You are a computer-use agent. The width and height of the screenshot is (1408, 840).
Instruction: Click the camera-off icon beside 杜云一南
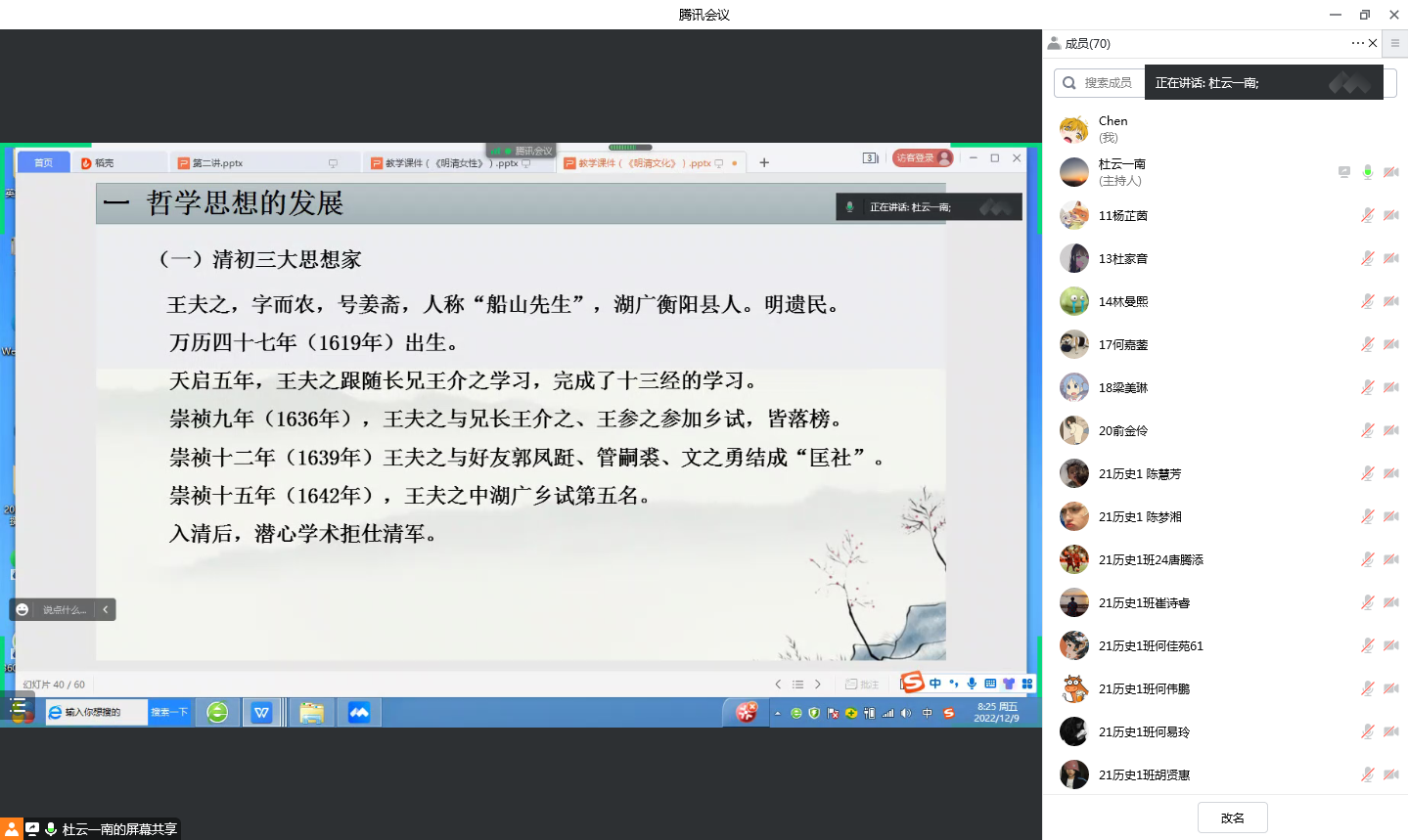point(1390,172)
